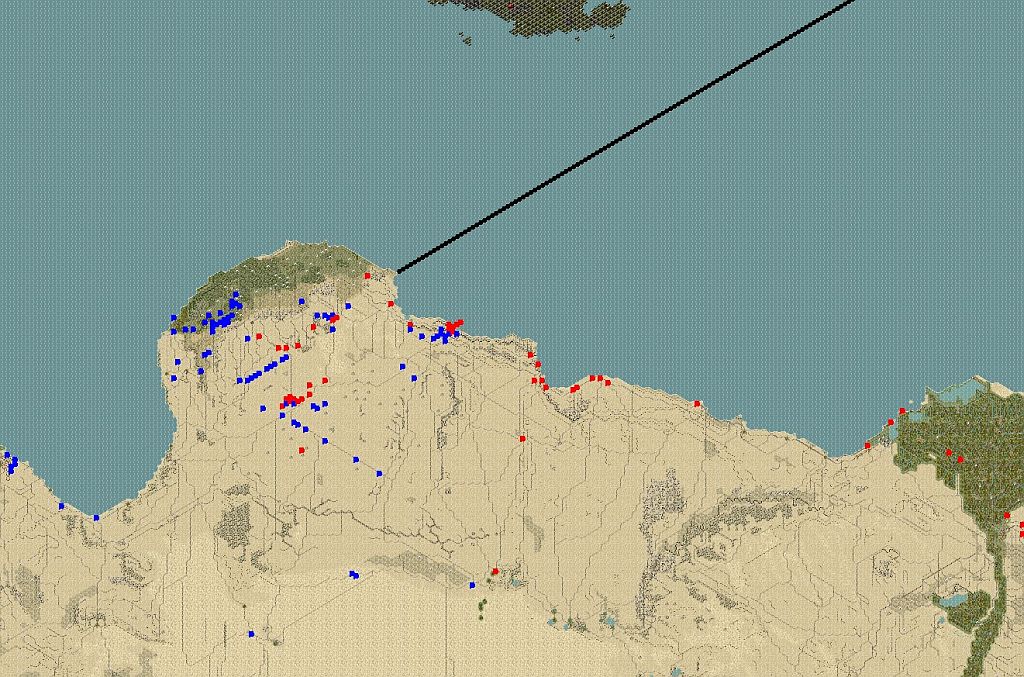The height and width of the screenshot is (677, 1024).
Task: Click the northernmost red marker on the Nile delta coast
Action: [903, 411]
